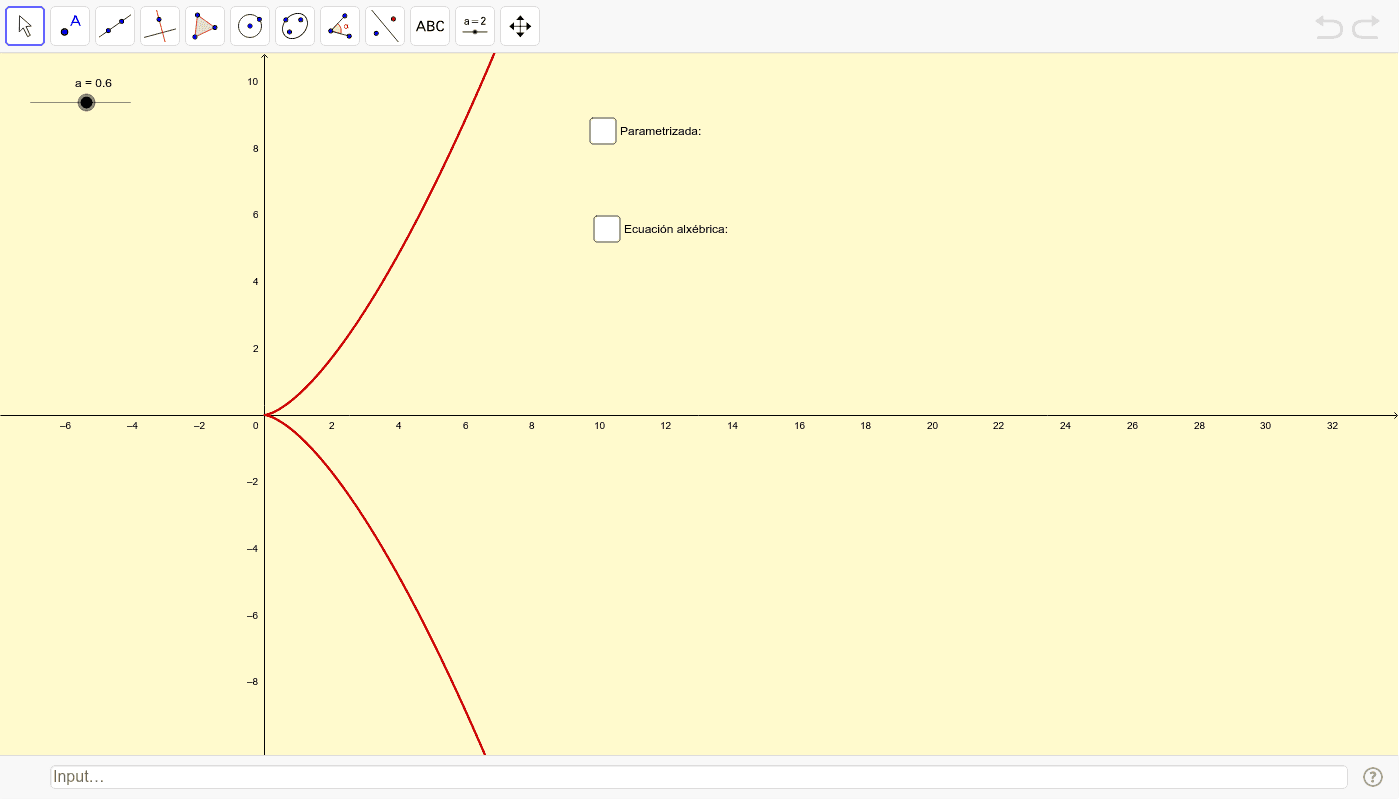1400x800 pixels.
Task: Select the Slider a=2 tool
Action: point(475,26)
